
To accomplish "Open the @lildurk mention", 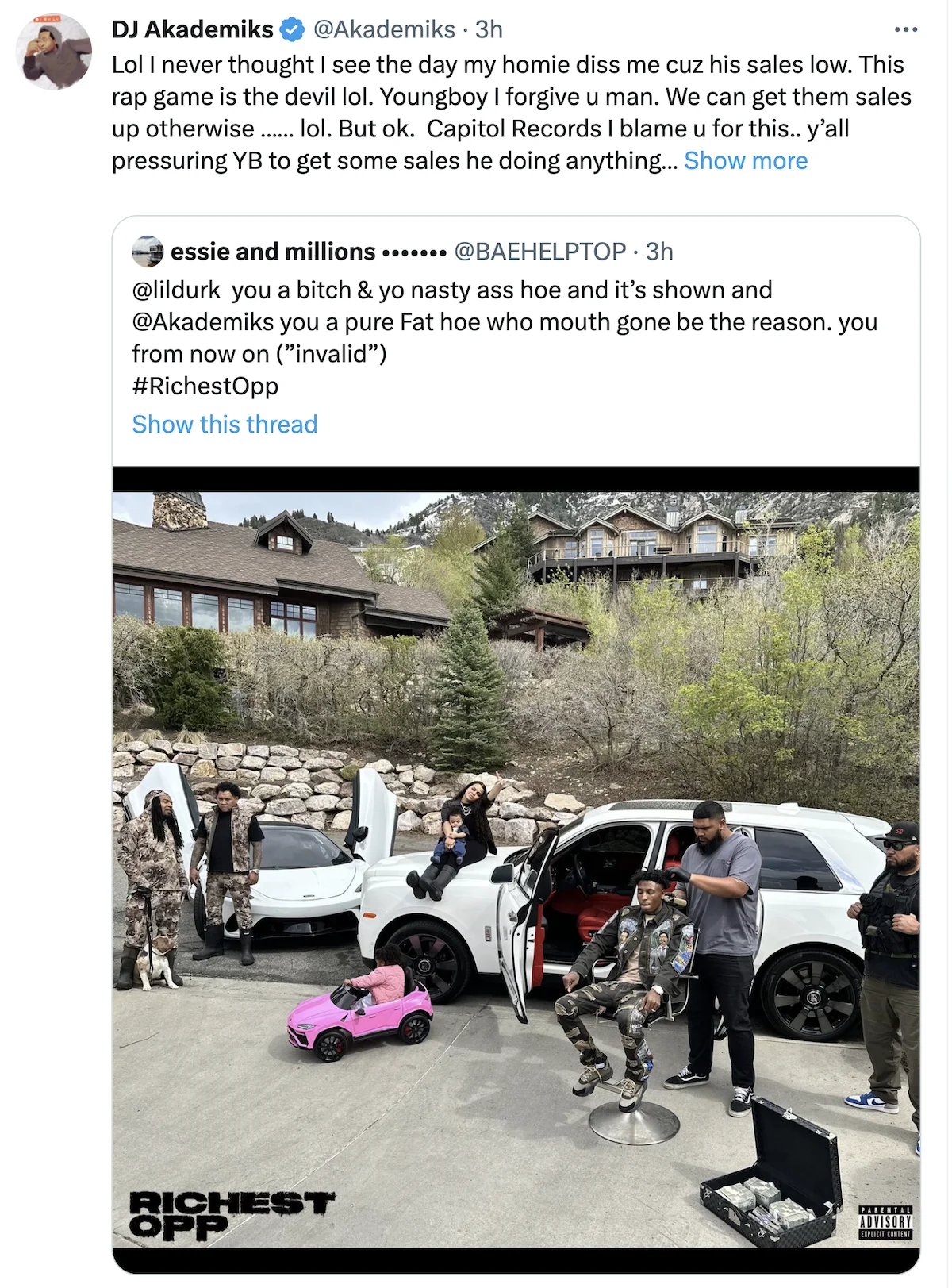I will click(x=176, y=290).
